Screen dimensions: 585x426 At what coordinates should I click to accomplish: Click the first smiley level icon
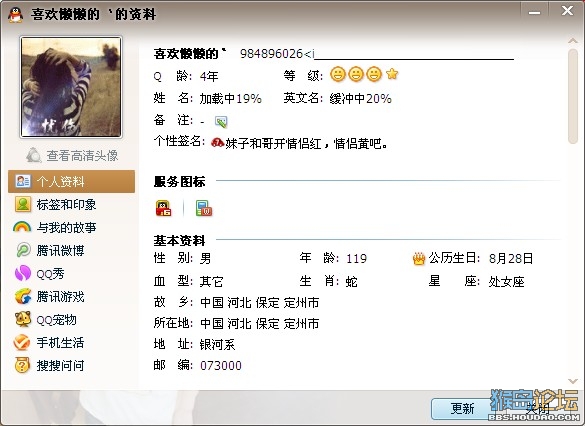[338, 74]
